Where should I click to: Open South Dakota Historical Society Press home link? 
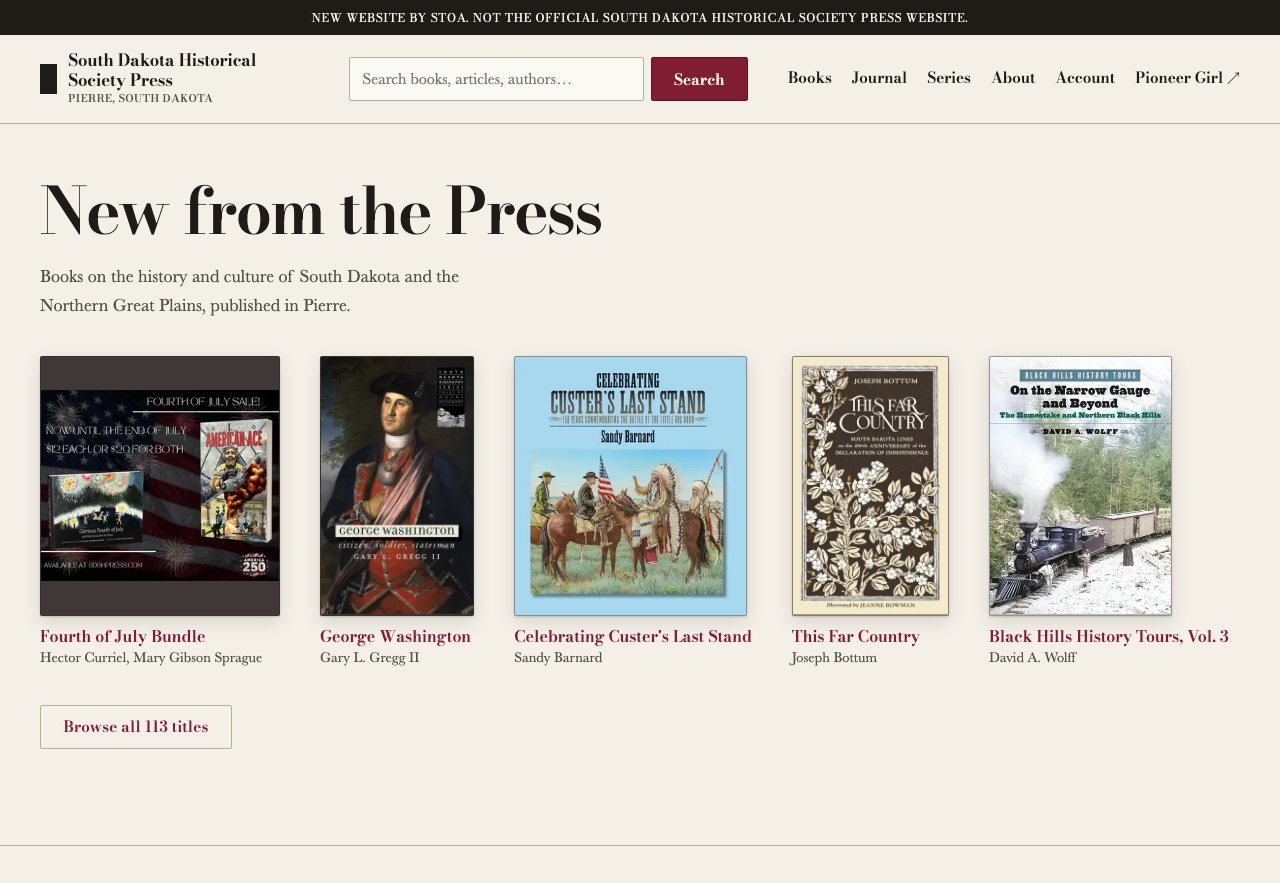[x=148, y=78]
